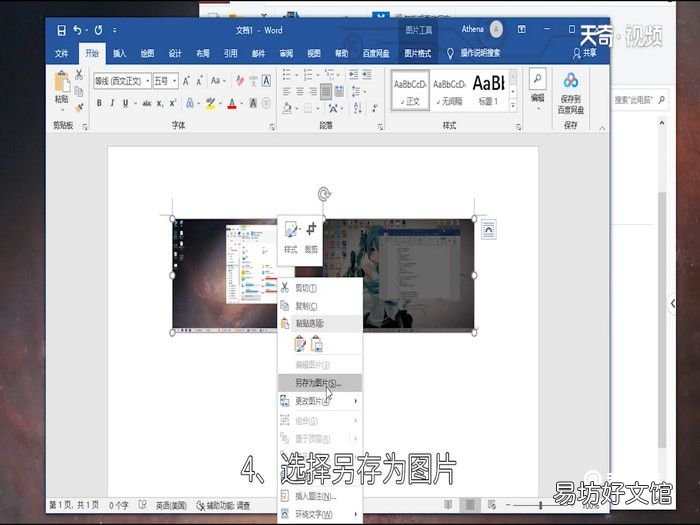Viewport: 700px width, 525px height.
Task: Decrease font size with the shrink font icon
Action: pos(199,81)
